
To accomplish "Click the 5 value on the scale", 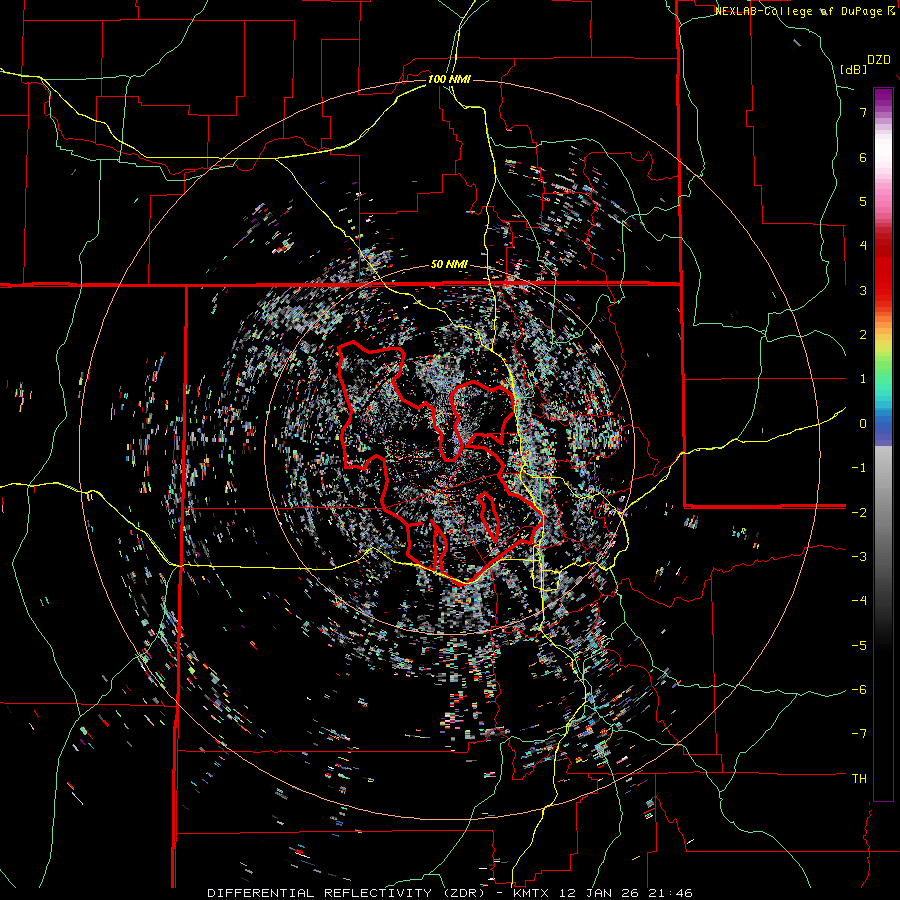I will pyautogui.click(x=863, y=201).
